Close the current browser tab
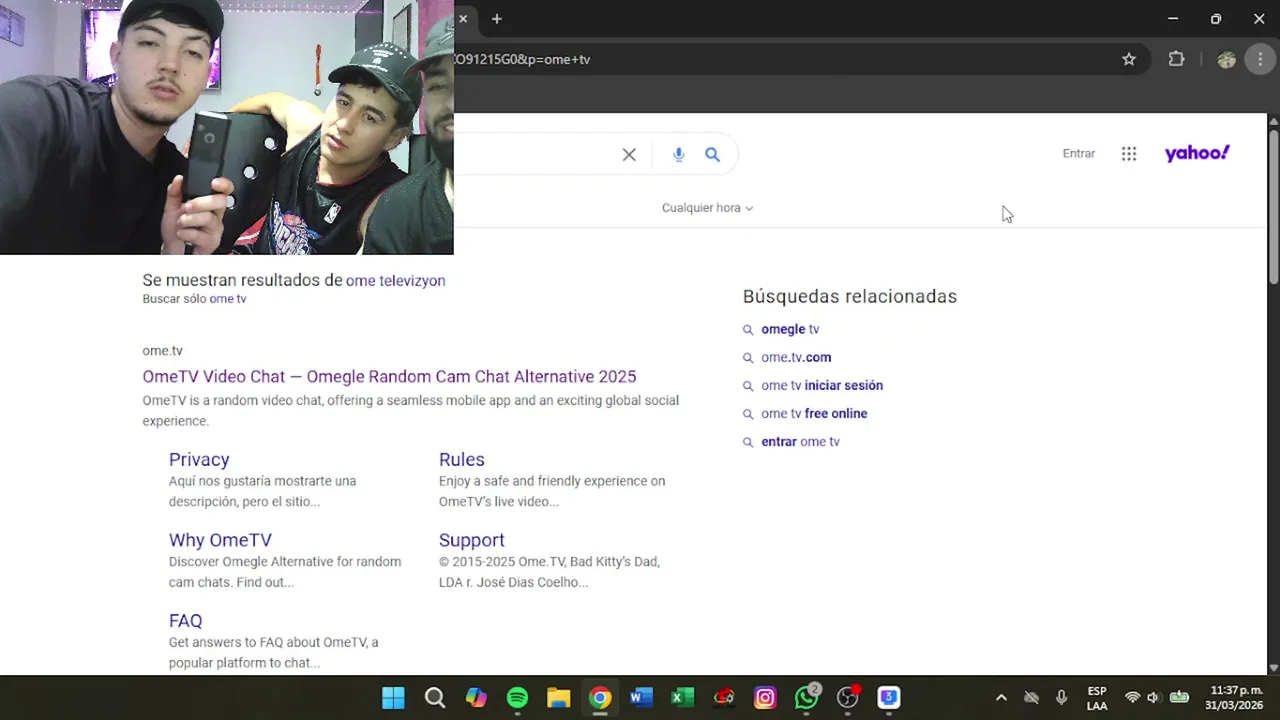1280x720 pixels. point(463,19)
